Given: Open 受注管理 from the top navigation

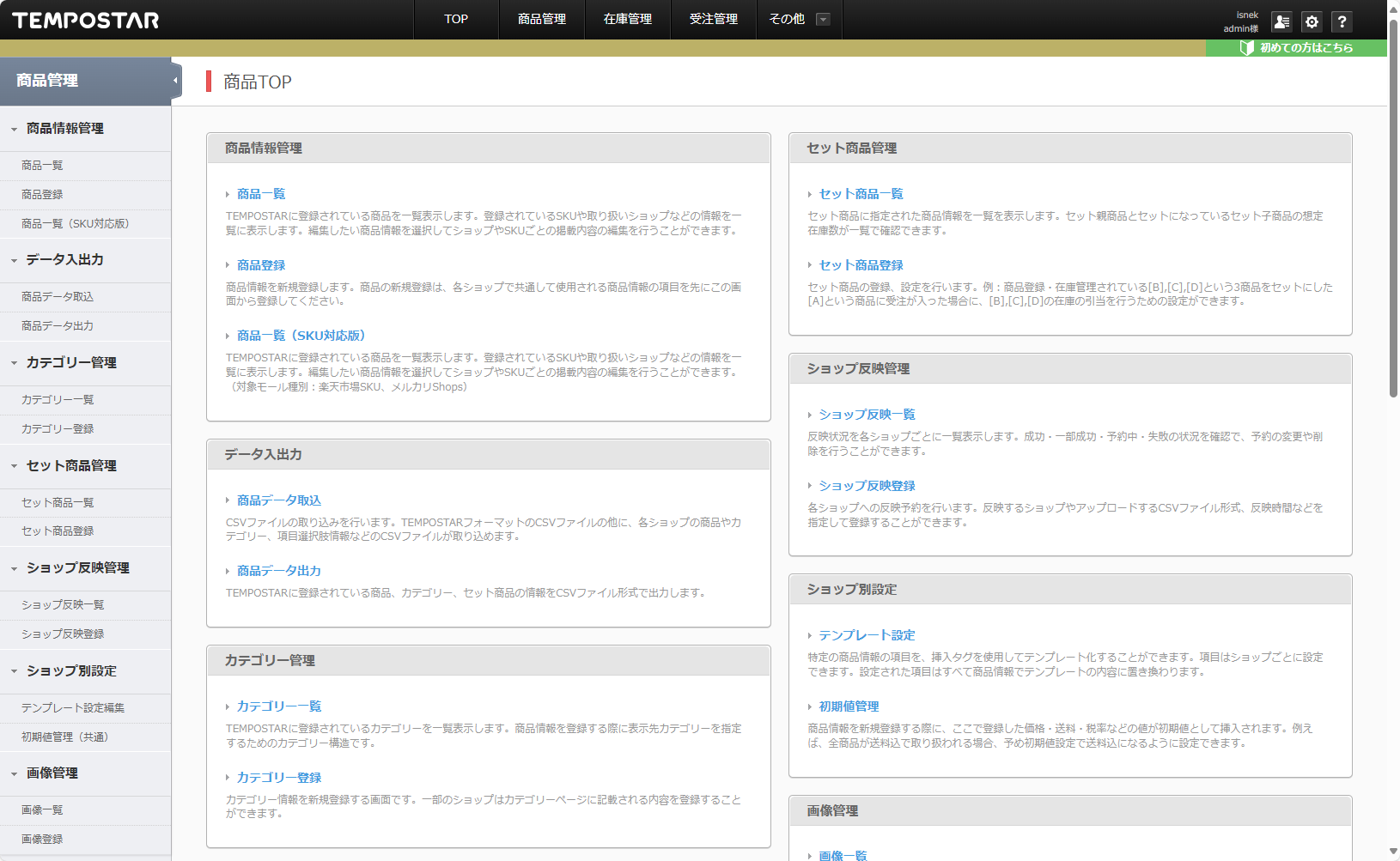Looking at the screenshot, I should tap(713, 19).
